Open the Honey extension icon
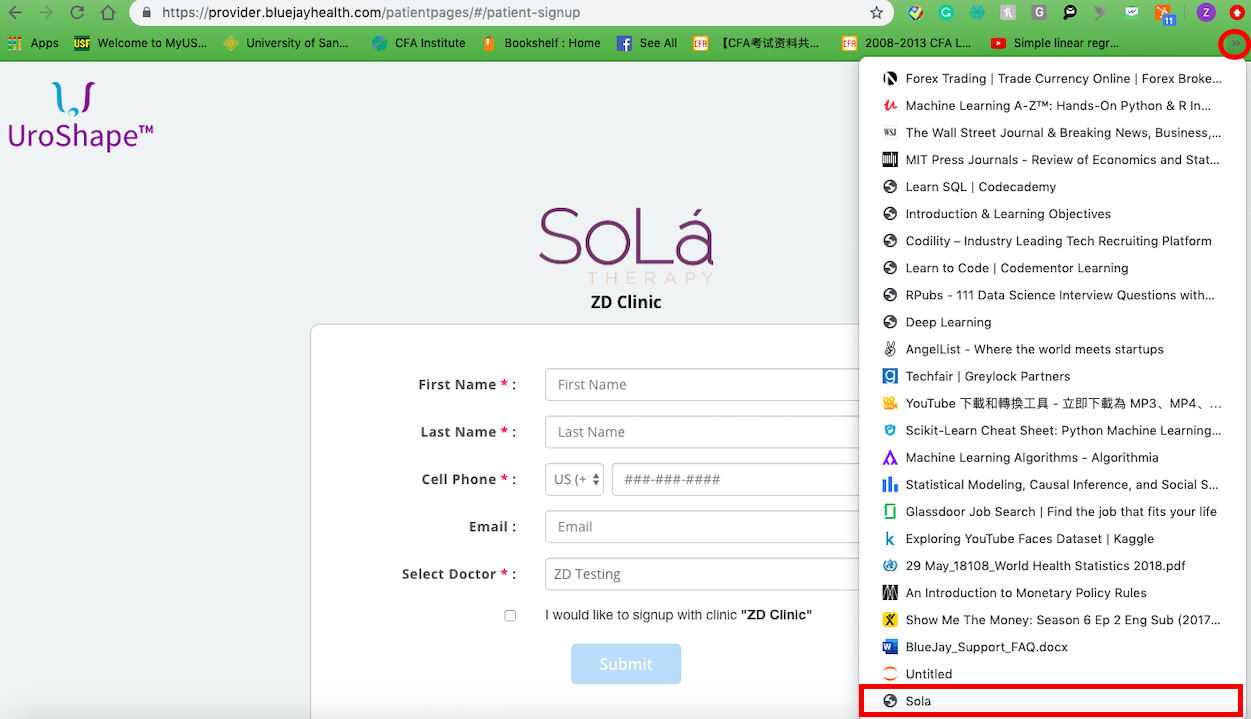 tap(1009, 13)
